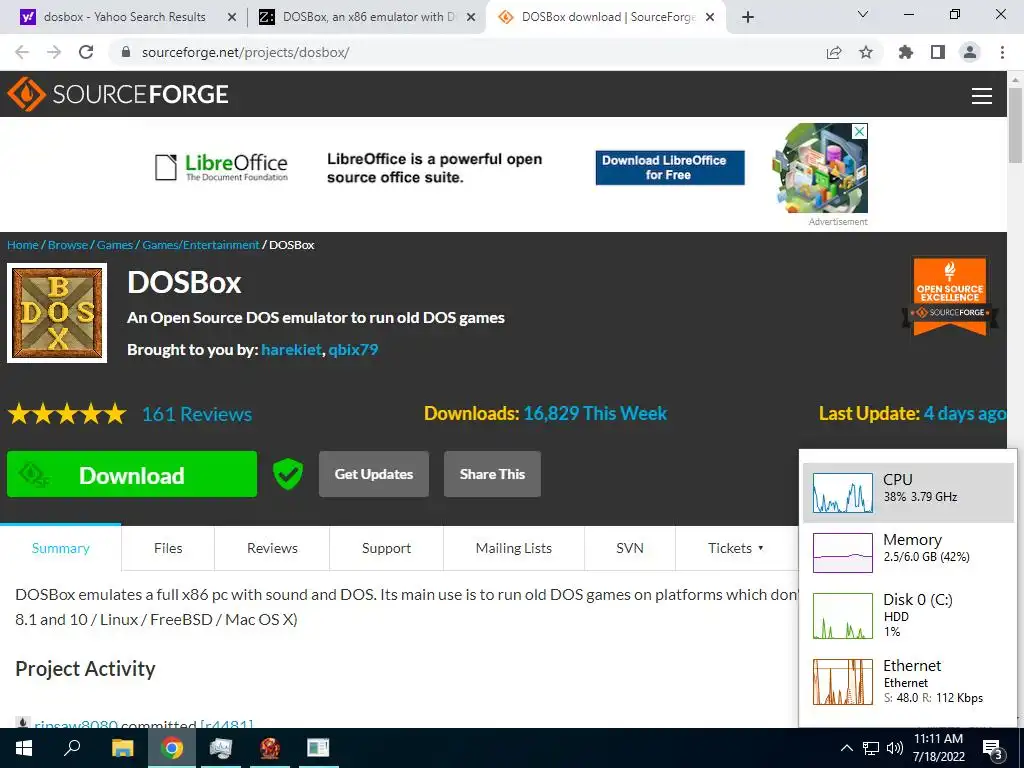This screenshot has height=768, width=1024.
Task: Click the Chrome taskbar icon
Action: point(172,748)
